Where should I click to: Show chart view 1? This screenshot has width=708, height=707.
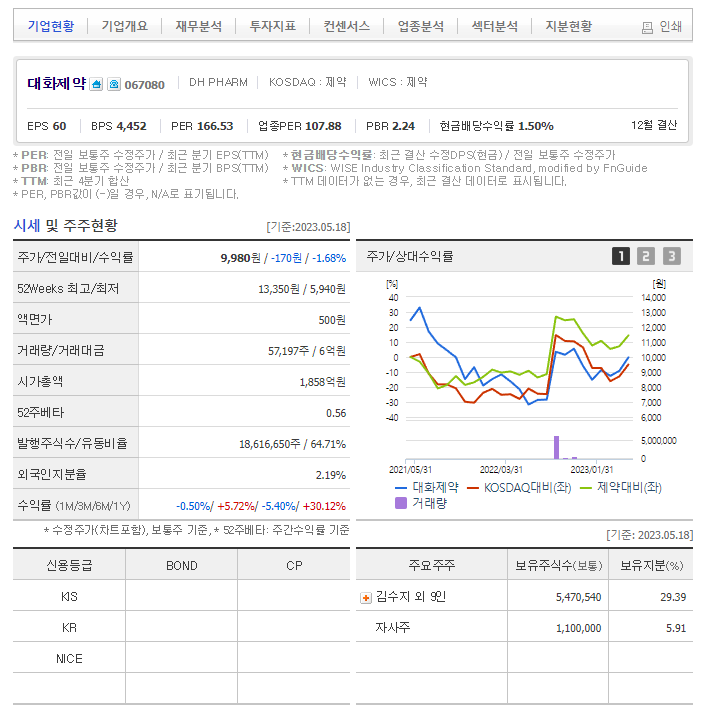pyautogui.click(x=621, y=256)
